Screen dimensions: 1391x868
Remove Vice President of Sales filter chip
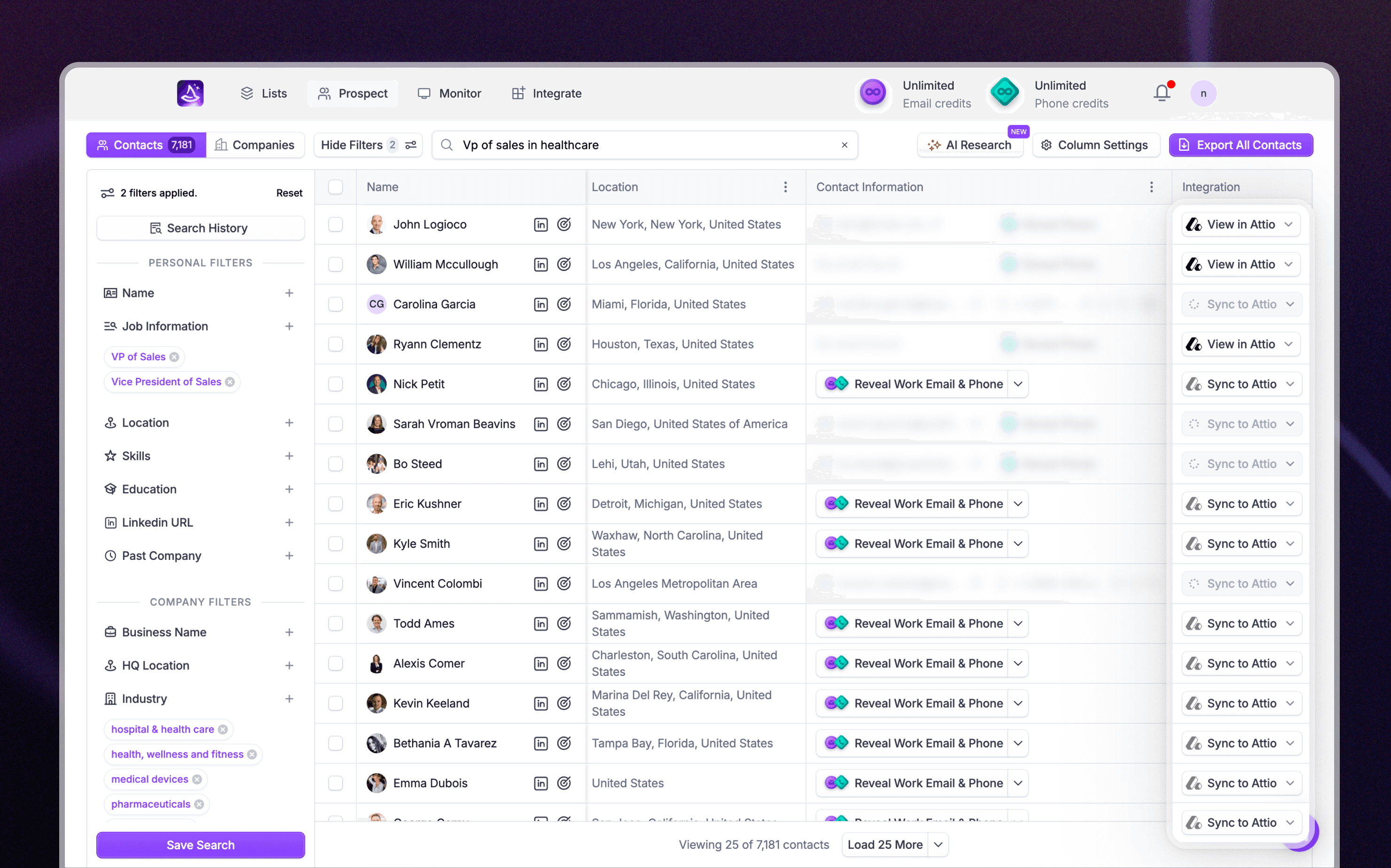(x=230, y=382)
